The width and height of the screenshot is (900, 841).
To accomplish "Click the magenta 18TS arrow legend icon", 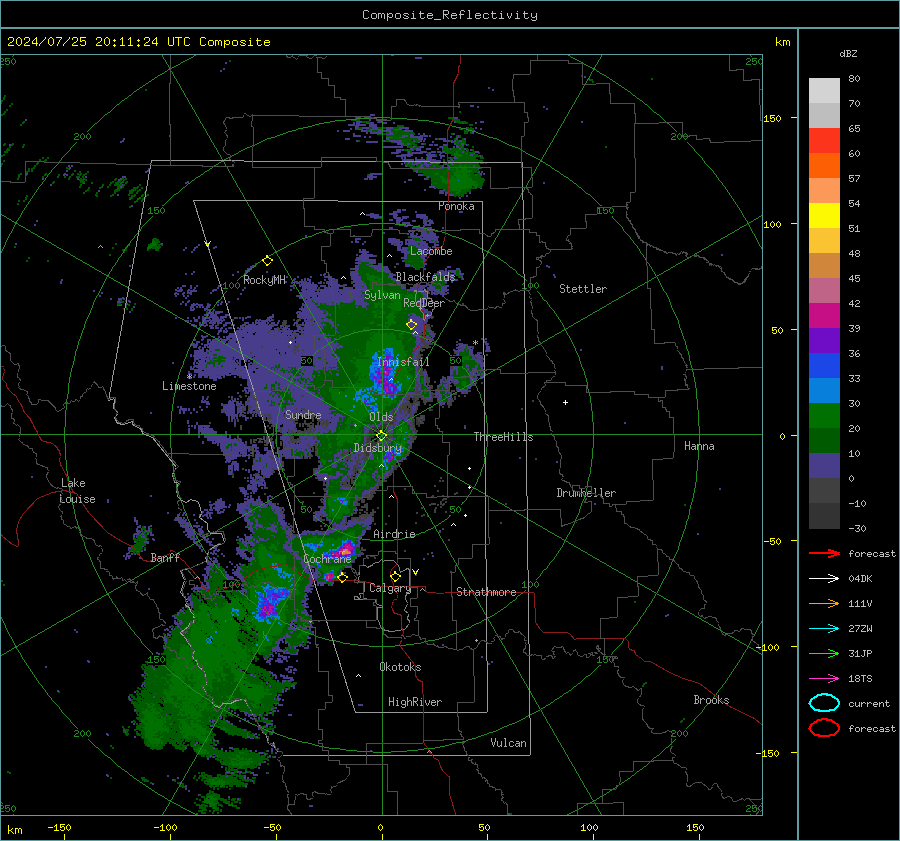I will [824, 679].
